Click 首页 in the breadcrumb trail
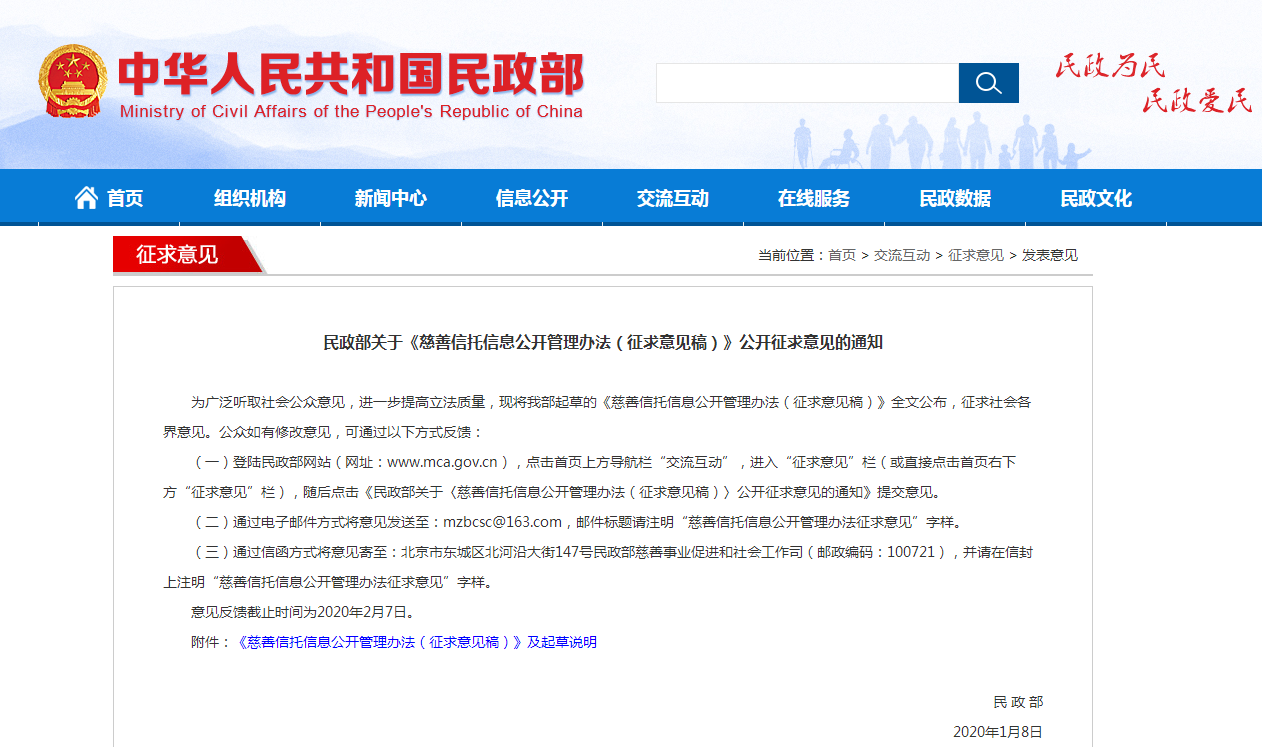The image size is (1262, 747). (x=842, y=255)
